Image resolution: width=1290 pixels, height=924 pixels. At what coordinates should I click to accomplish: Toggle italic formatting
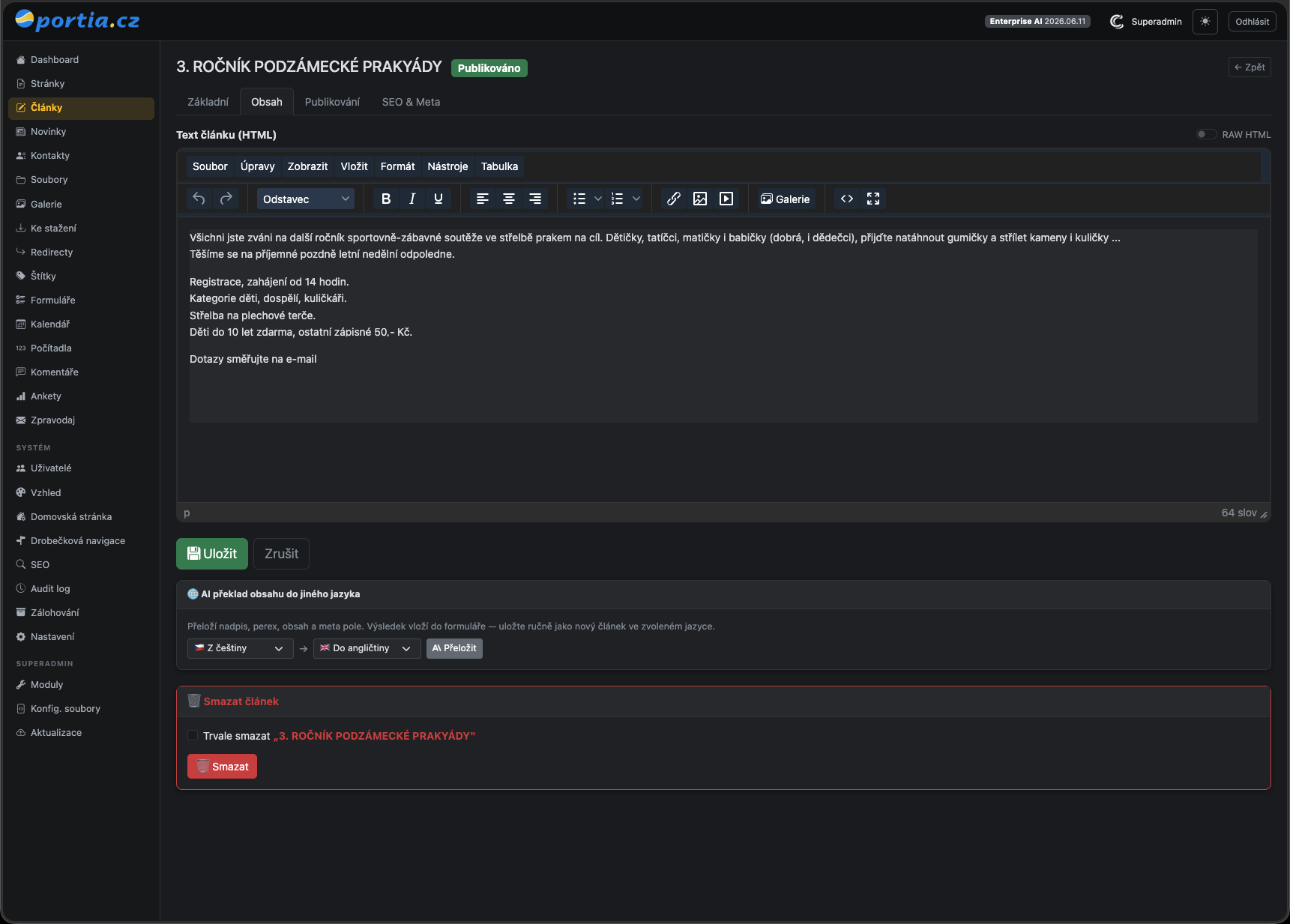tap(412, 199)
